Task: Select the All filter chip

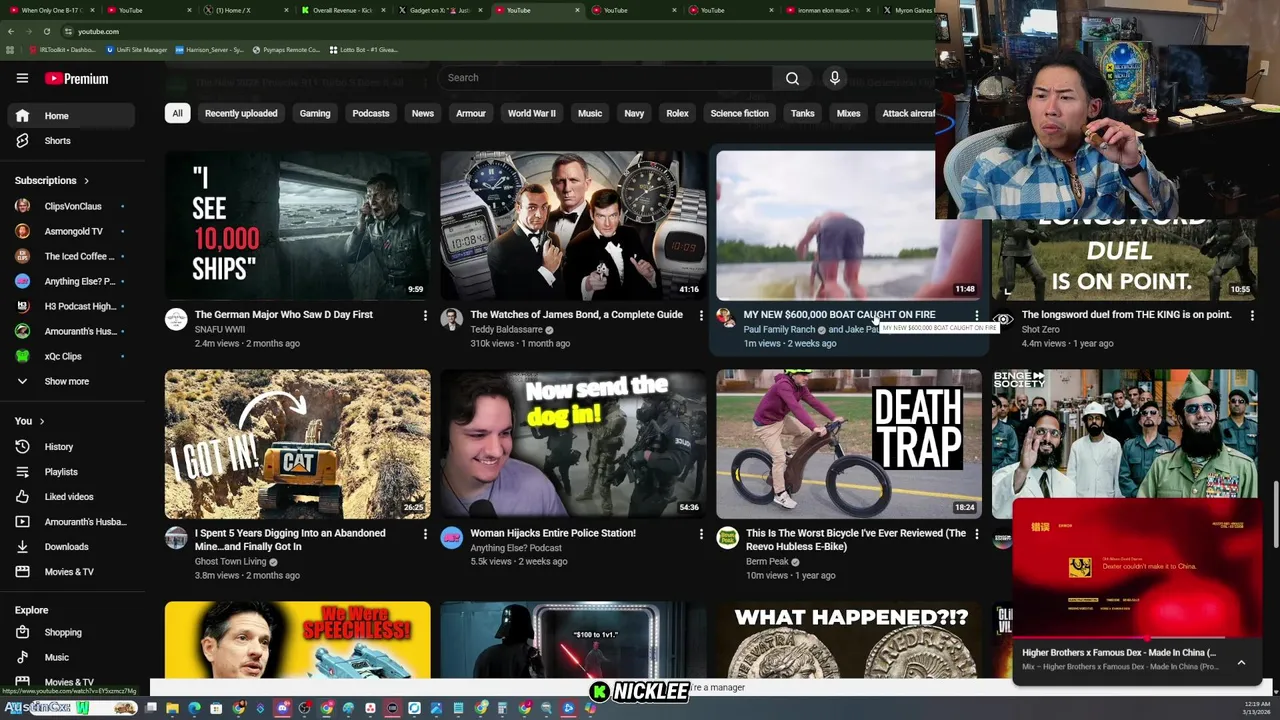Action: (x=177, y=113)
